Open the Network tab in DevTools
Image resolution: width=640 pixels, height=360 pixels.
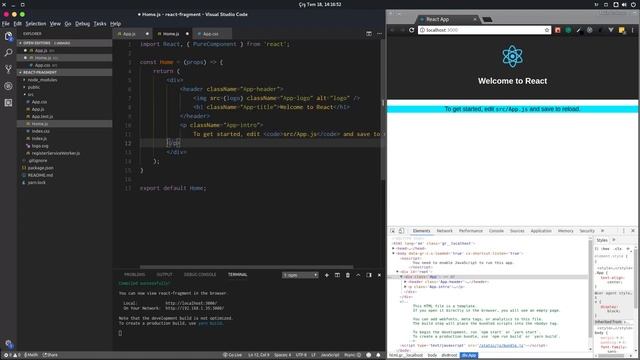click(444, 231)
